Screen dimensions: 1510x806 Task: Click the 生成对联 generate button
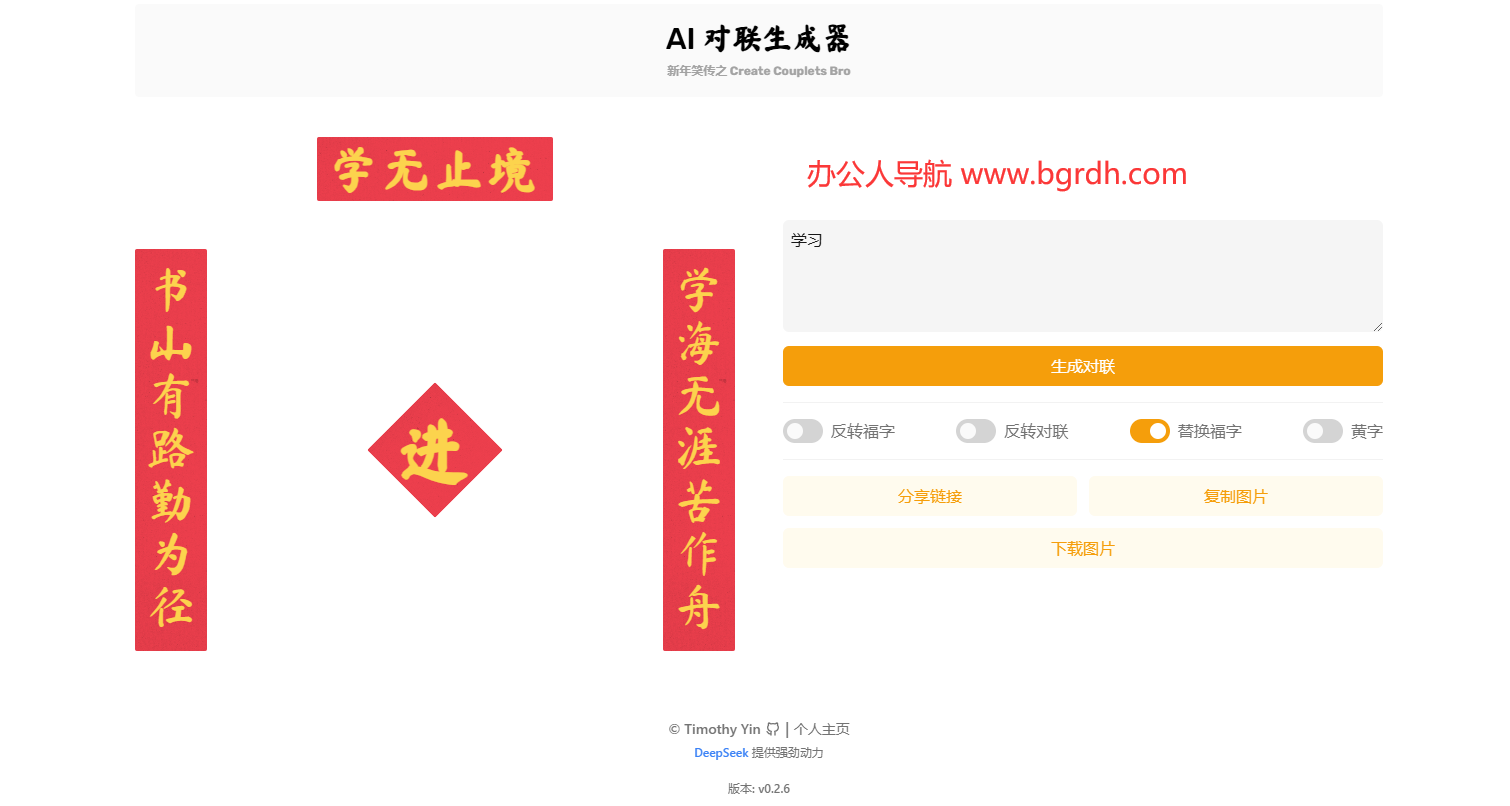click(1083, 366)
